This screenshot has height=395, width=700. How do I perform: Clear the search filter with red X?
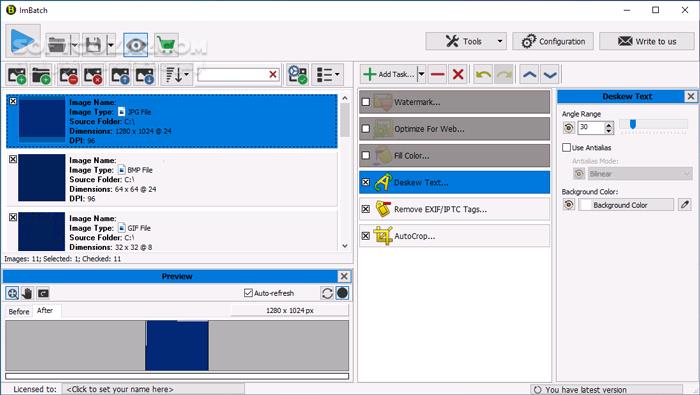tap(273, 75)
